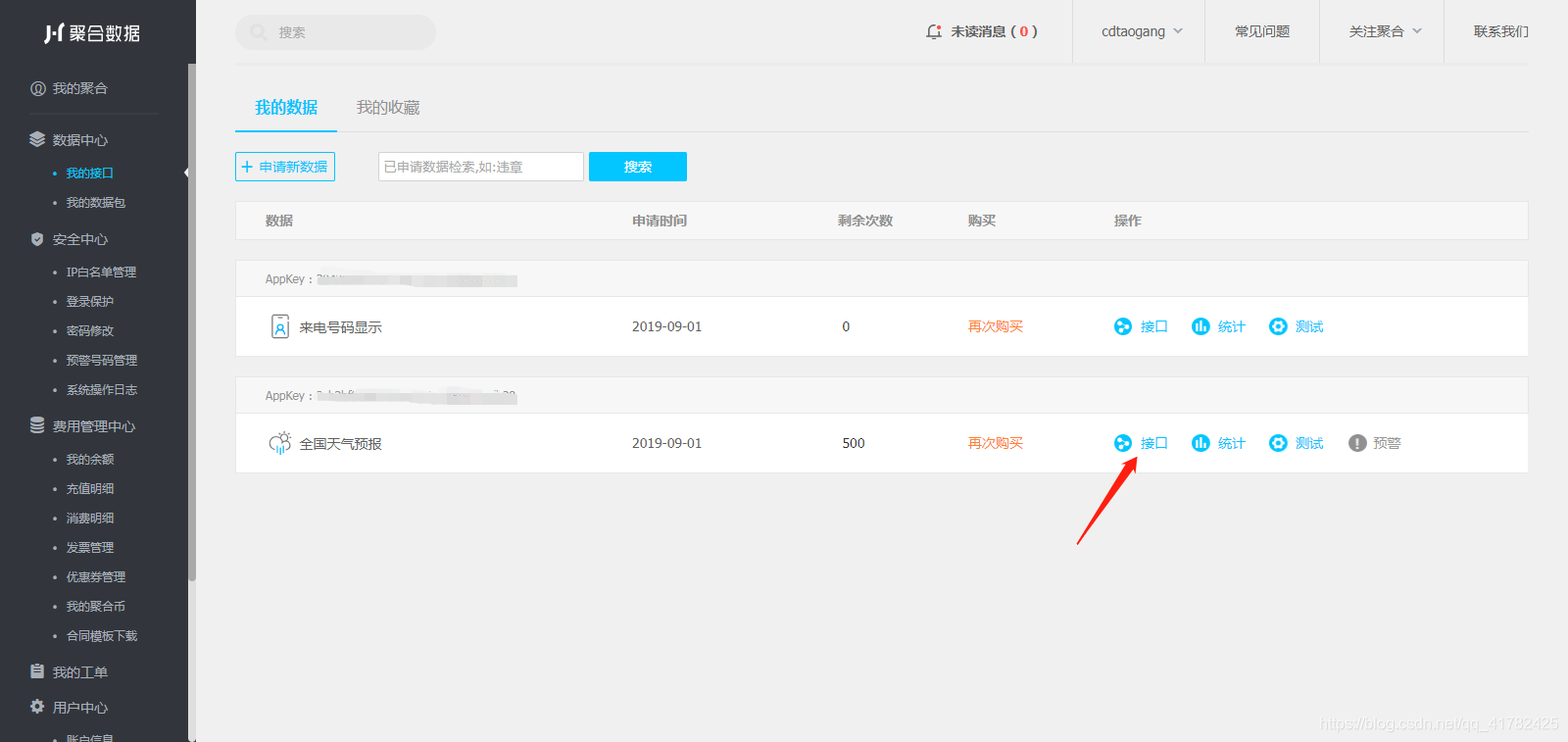Screen dimensions: 1568x742
Task: Click the sidebar vertical scrollbar
Action: [x=192, y=322]
